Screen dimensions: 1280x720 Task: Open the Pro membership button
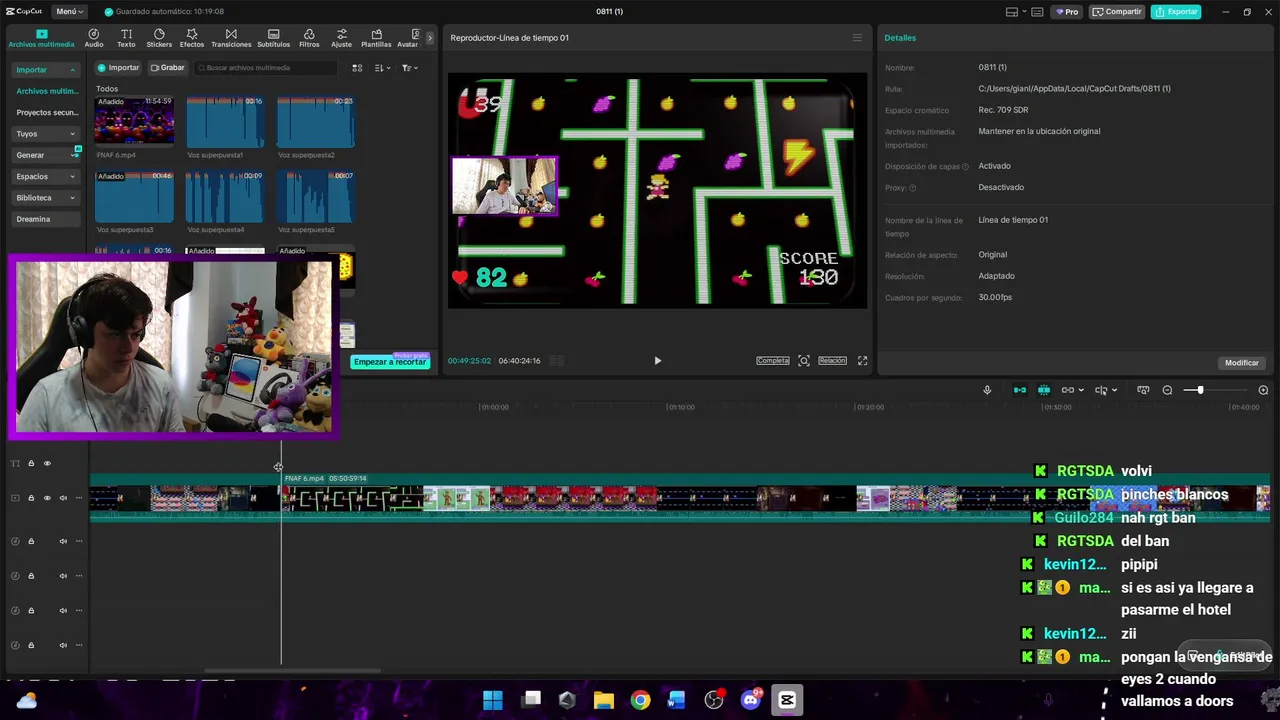coord(1068,12)
